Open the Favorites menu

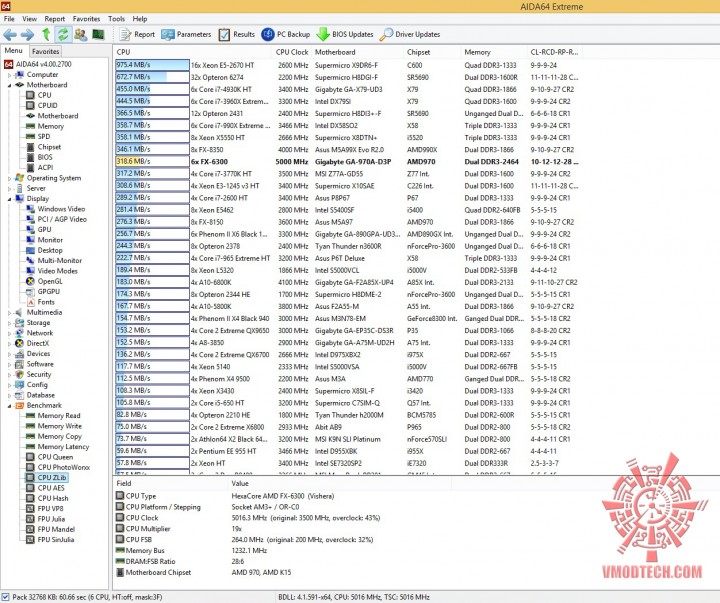[x=86, y=19]
